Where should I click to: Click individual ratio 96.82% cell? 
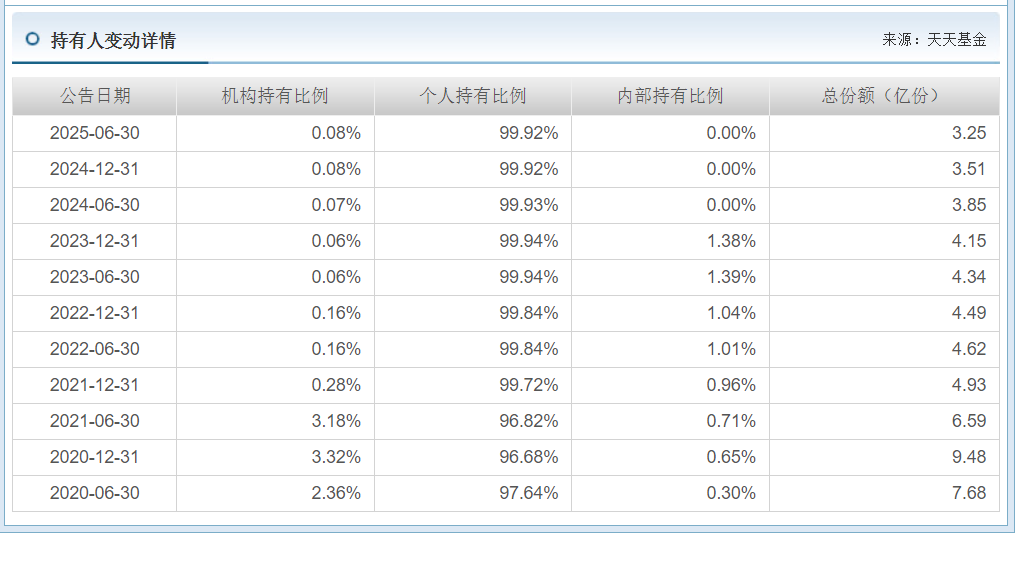529,421
